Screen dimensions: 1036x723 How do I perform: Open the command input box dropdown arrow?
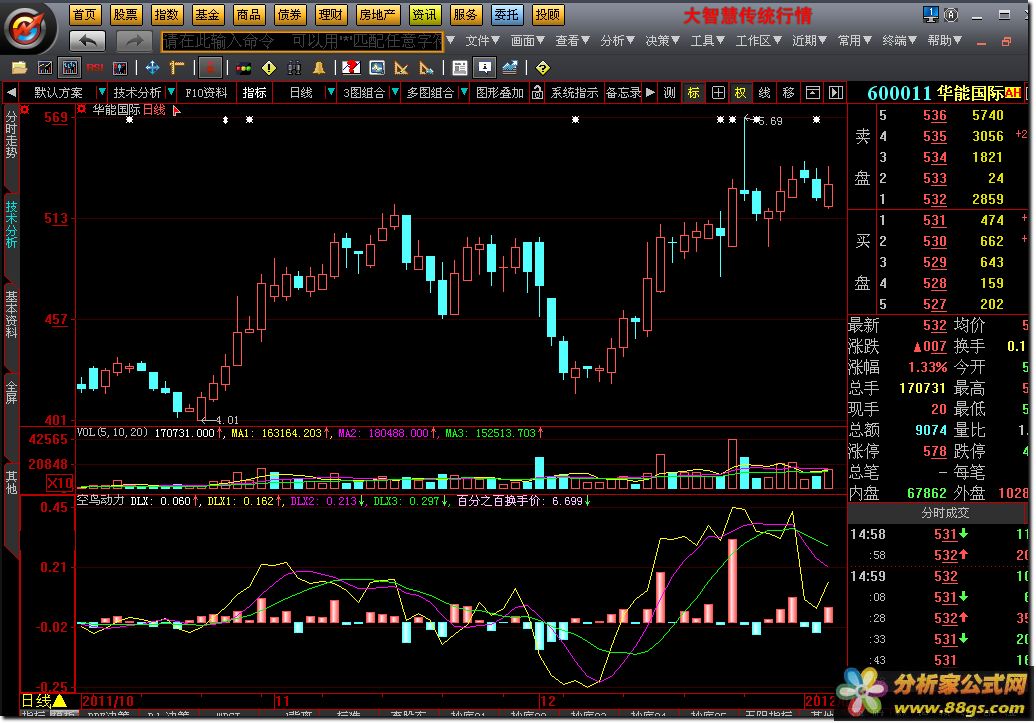(451, 41)
